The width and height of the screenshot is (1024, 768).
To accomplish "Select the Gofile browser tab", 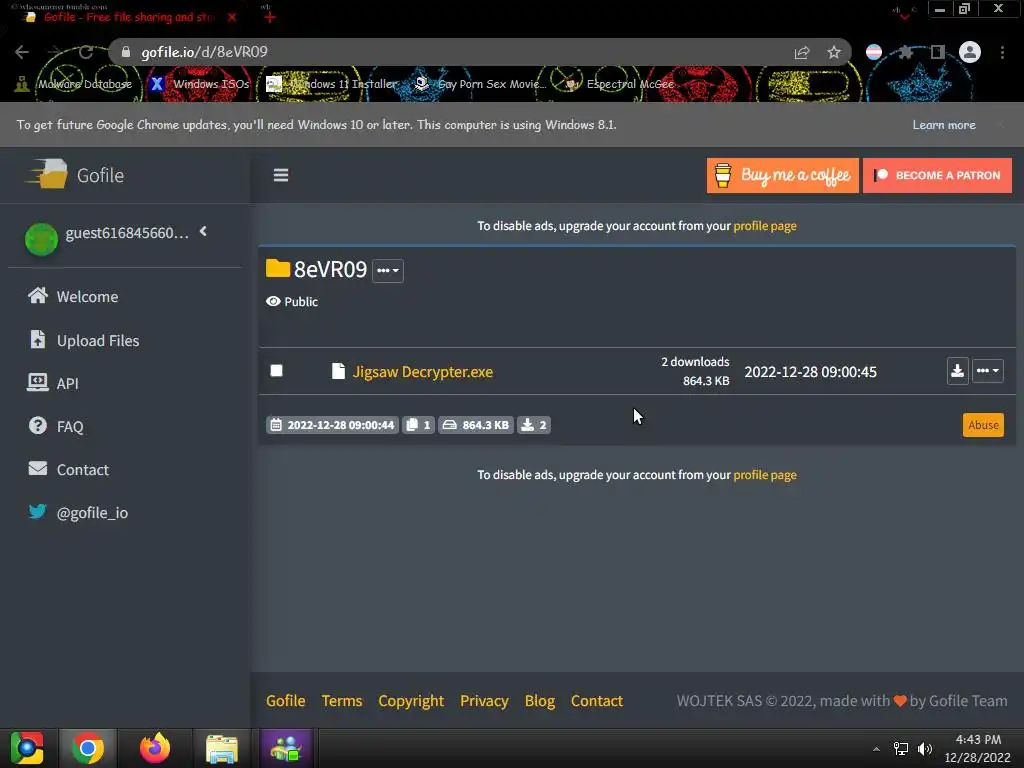I will pos(127,17).
